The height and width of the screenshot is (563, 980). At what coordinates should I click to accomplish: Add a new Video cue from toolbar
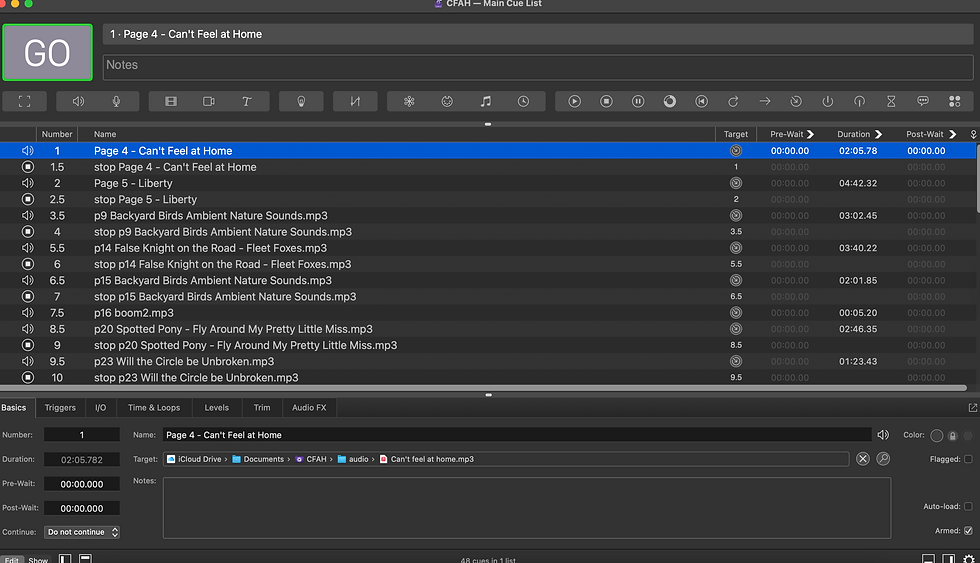tap(171, 101)
